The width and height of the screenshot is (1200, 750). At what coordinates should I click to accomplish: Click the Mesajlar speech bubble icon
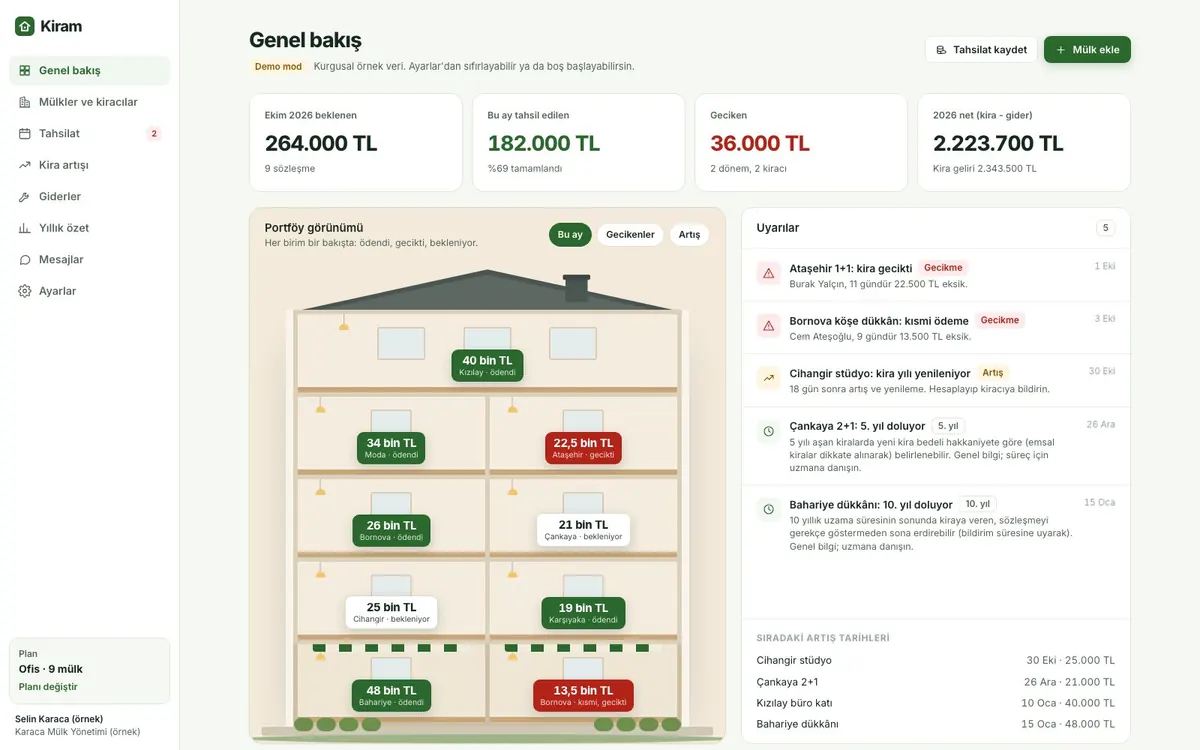click(x=25, y=260)
